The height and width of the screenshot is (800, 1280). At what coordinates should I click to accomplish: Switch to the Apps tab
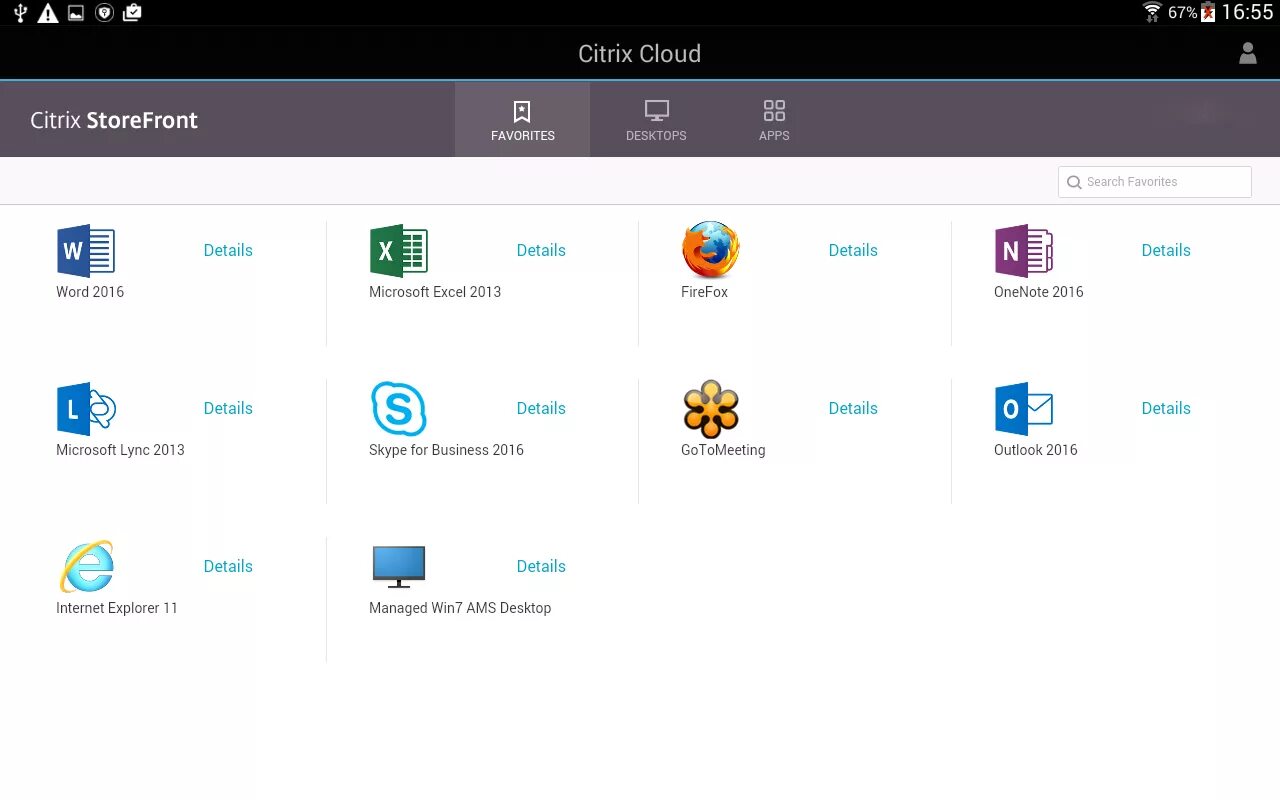774,120
